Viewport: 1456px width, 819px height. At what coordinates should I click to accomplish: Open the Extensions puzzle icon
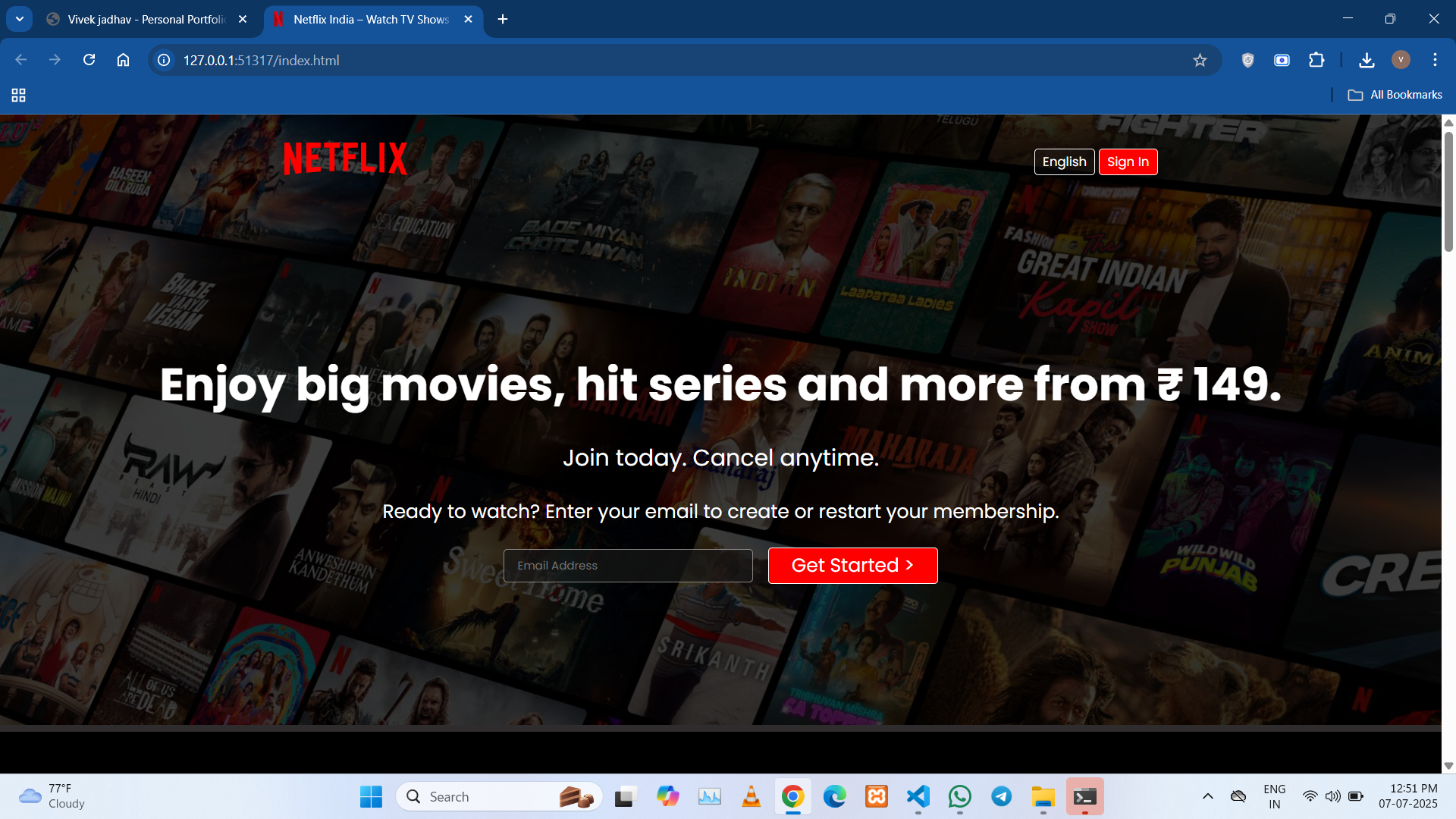1316,60
